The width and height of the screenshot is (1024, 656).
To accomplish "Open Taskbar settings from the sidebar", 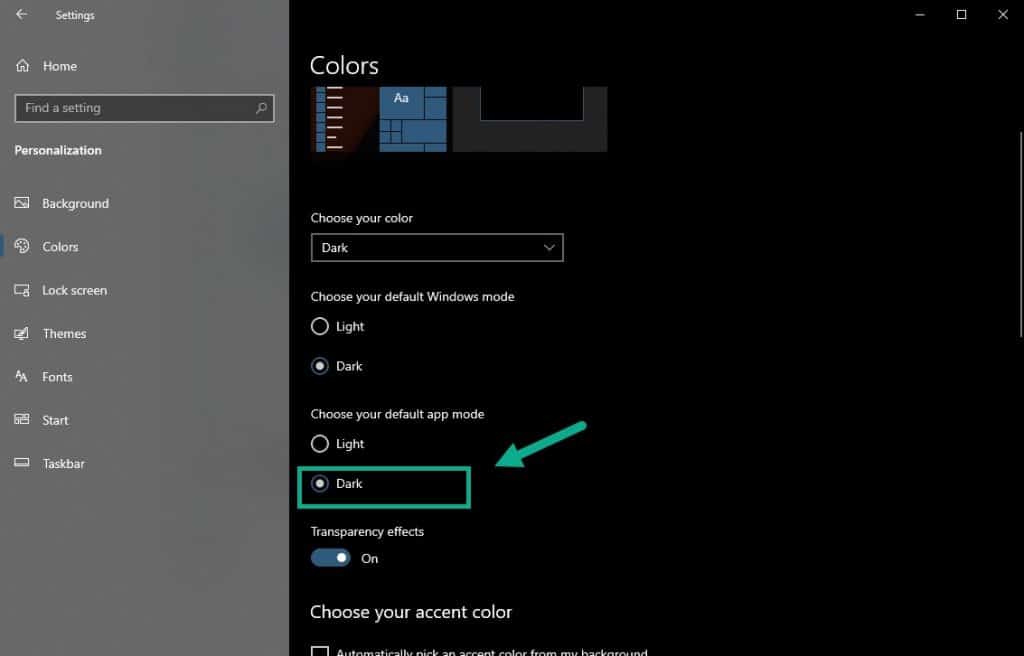I will click(x=21, y=463).
